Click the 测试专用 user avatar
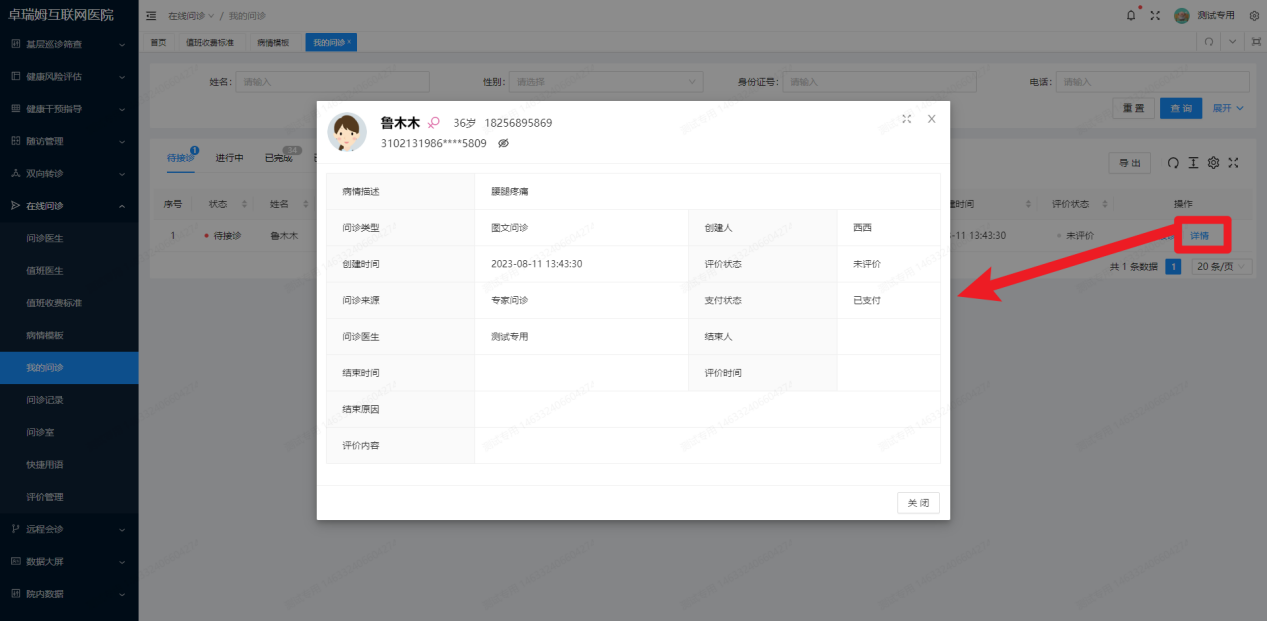The image size is (1267, 621). 1182,16
